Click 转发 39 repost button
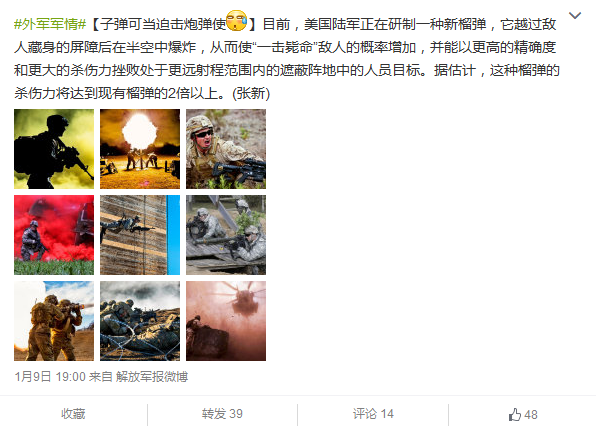The height and width of the screenshot is (433, 596). pyautogui.click(x=222, y=414)
